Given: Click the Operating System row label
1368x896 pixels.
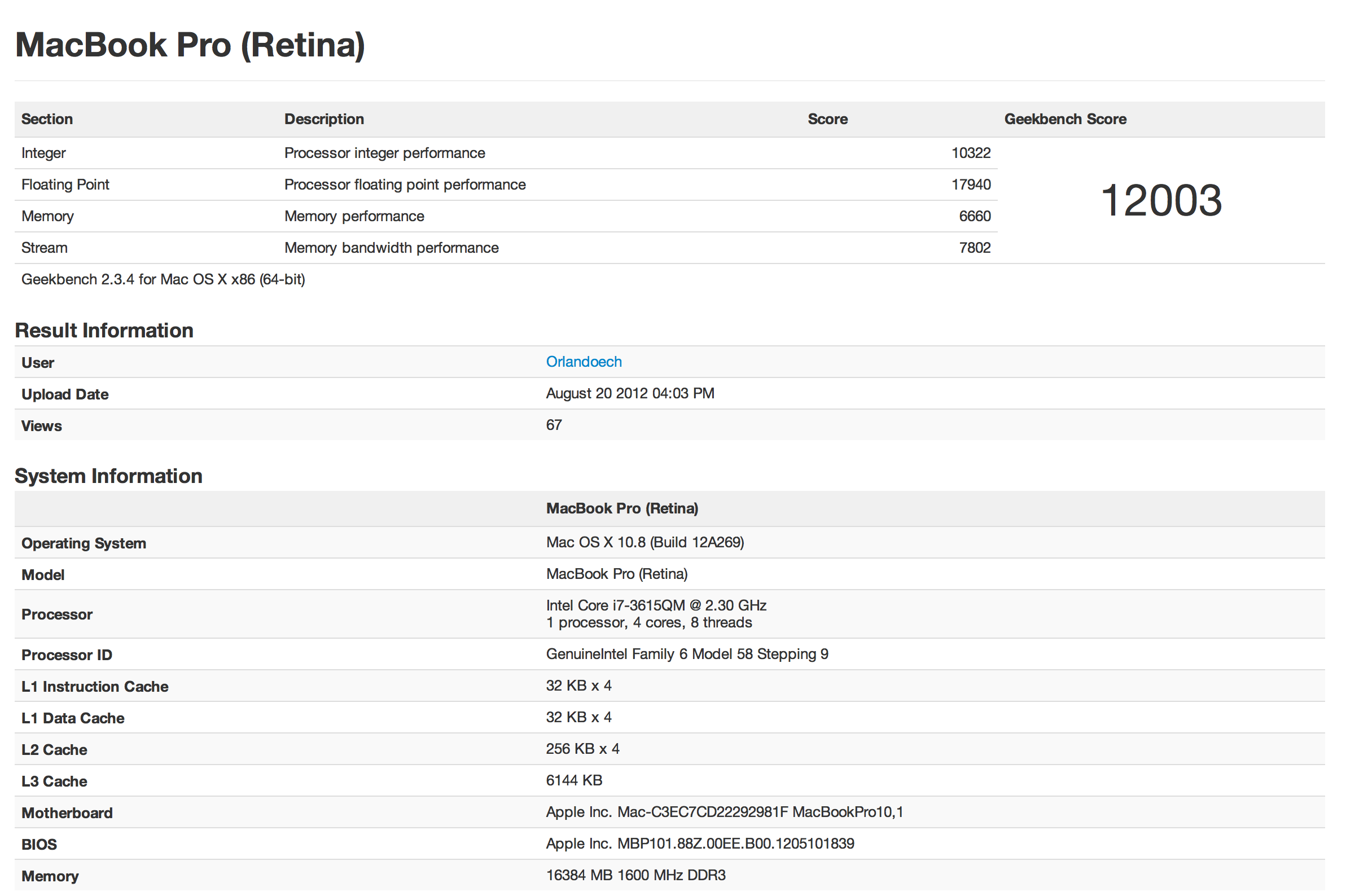Looking at the screenshot, I should (x=84, y=543).
